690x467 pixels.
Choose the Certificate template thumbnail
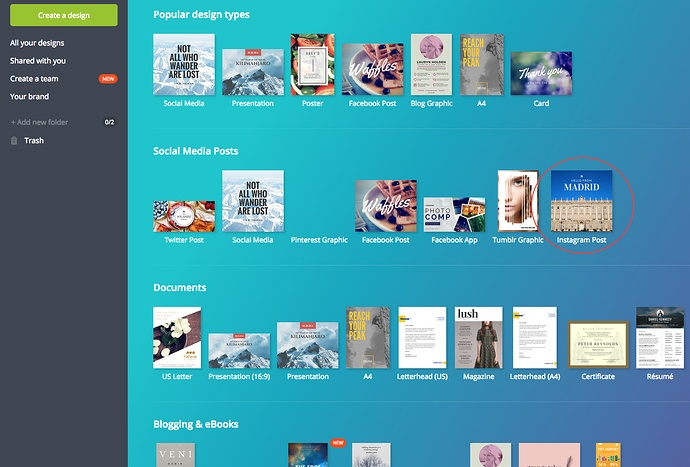click(x=597, y=344)
